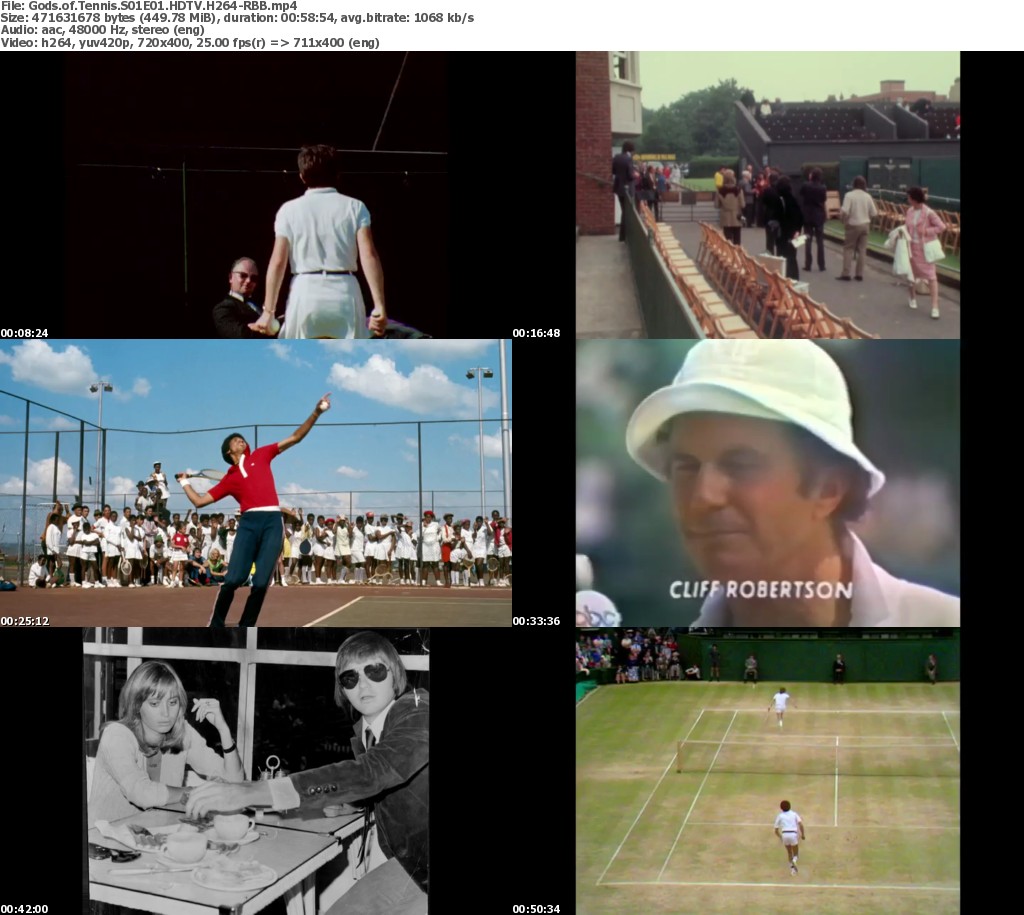The height and width of the screenshot is (915, 1024).
Task: Select the thumbnail of player serving in red shirt
Action: [256, 483]
